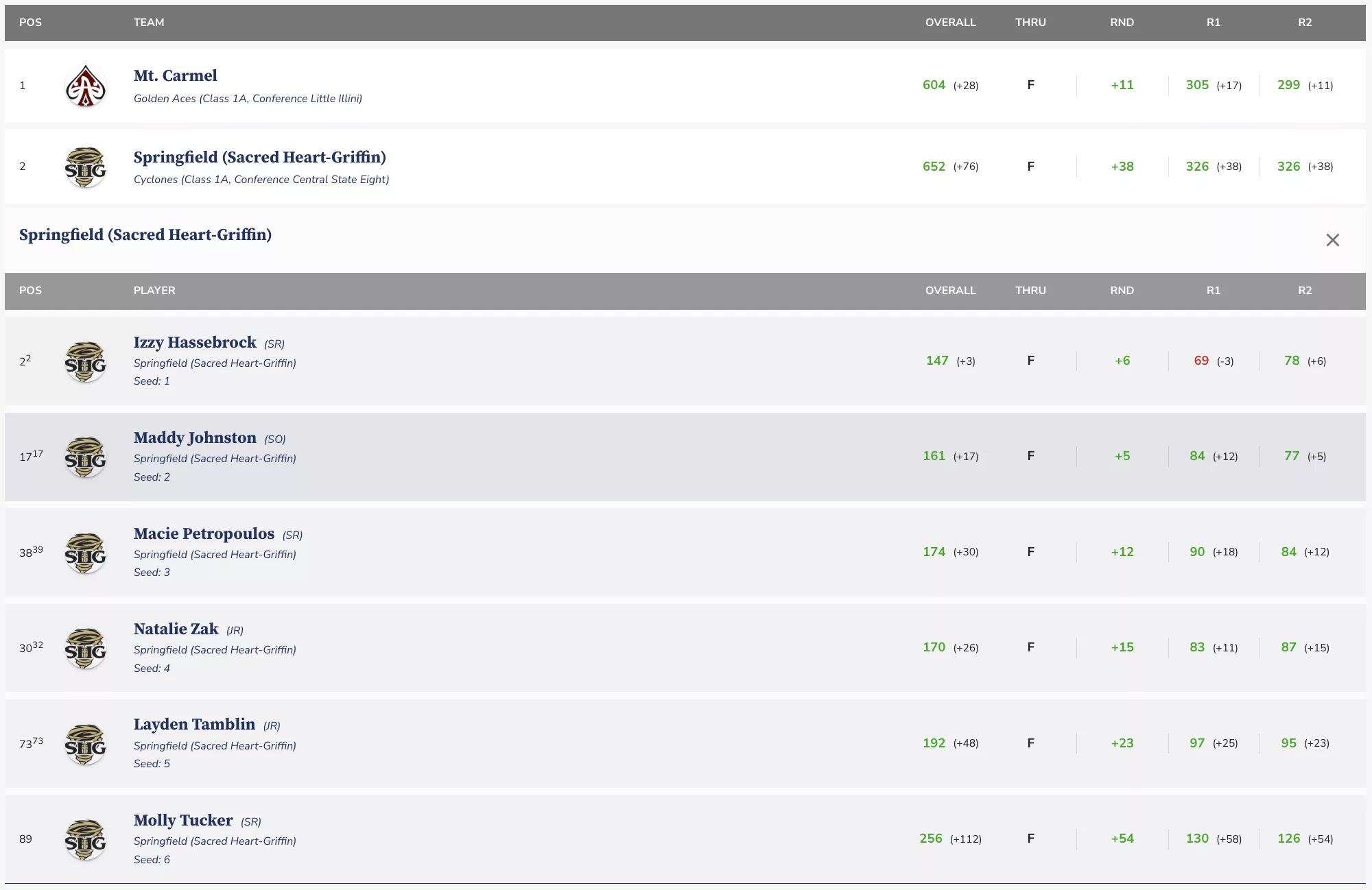Click the team table's R2 column header
This screenshot has width=1372, height=890.
tap(1305, 23)
